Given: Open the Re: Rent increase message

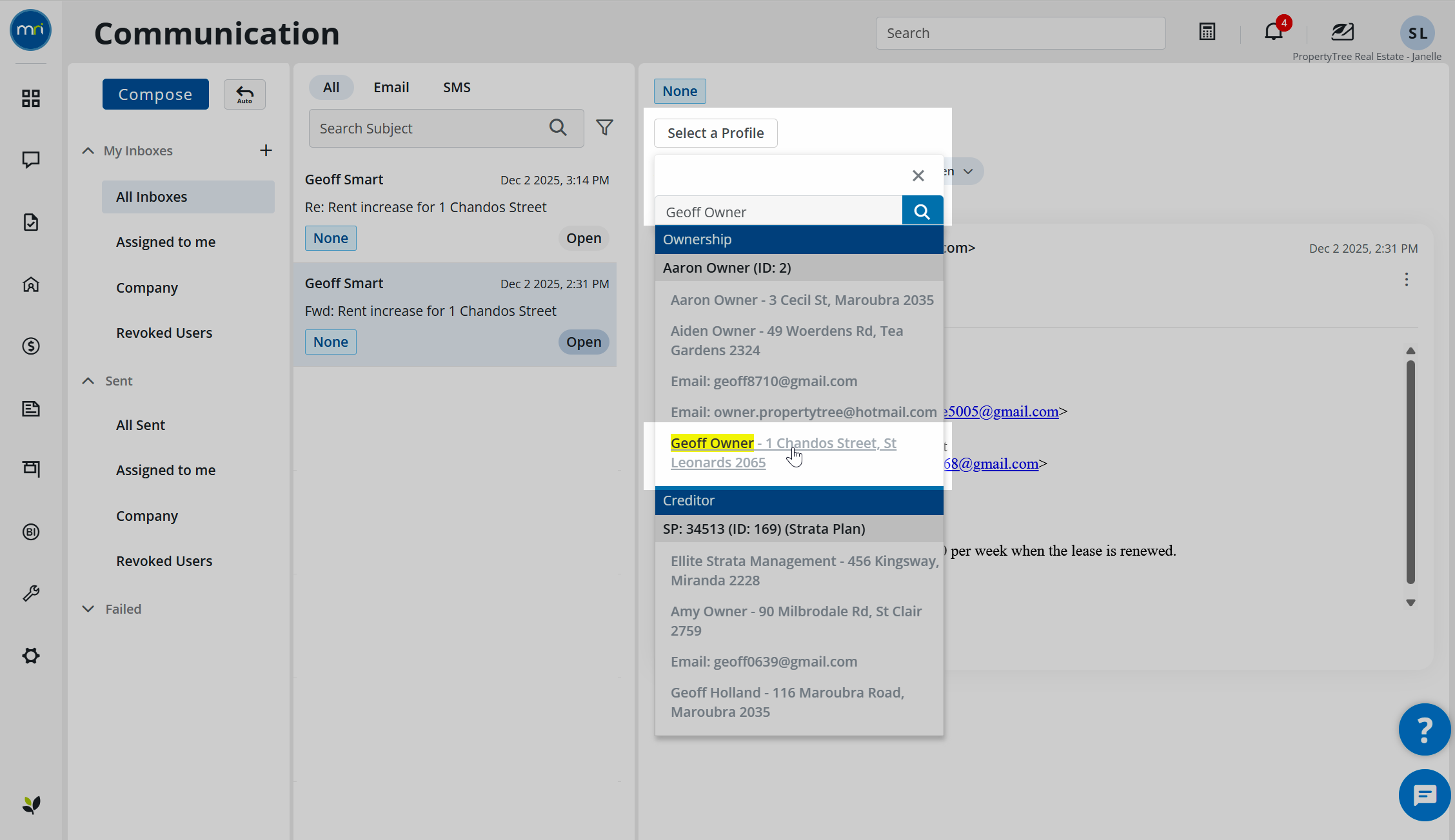Looking at the screenshot, I should click(455, 210).
